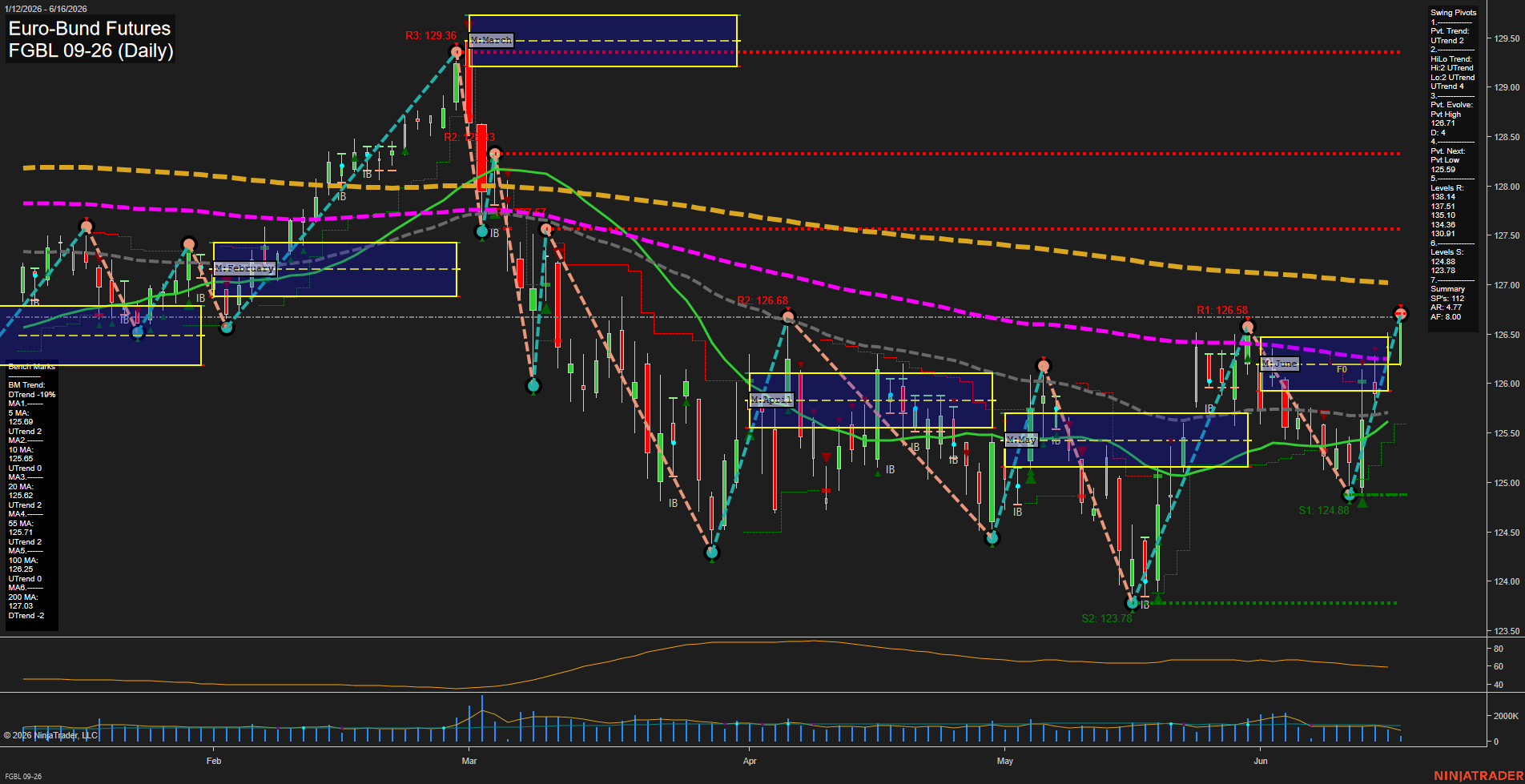Click Levels R: in Swing Pivots panel

click(x=1447, y=188)
